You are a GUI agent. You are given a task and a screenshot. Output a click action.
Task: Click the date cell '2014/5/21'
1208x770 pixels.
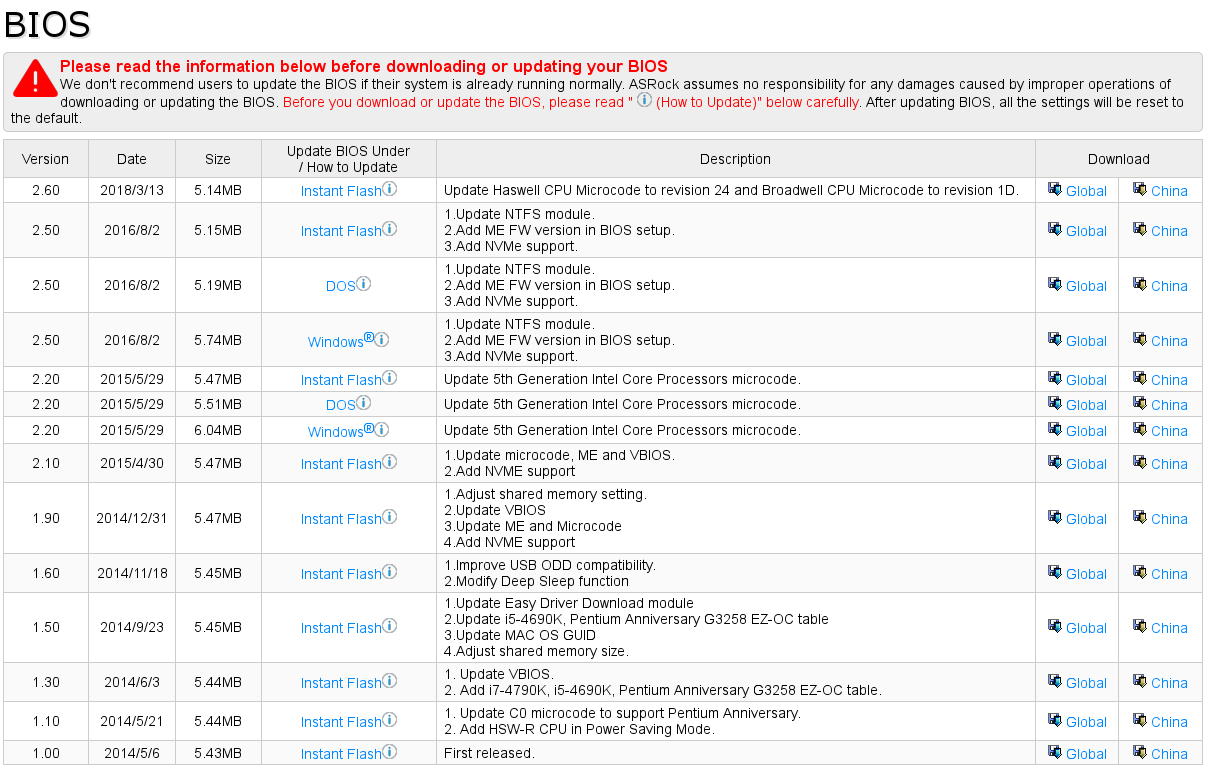tap(132, 721)
